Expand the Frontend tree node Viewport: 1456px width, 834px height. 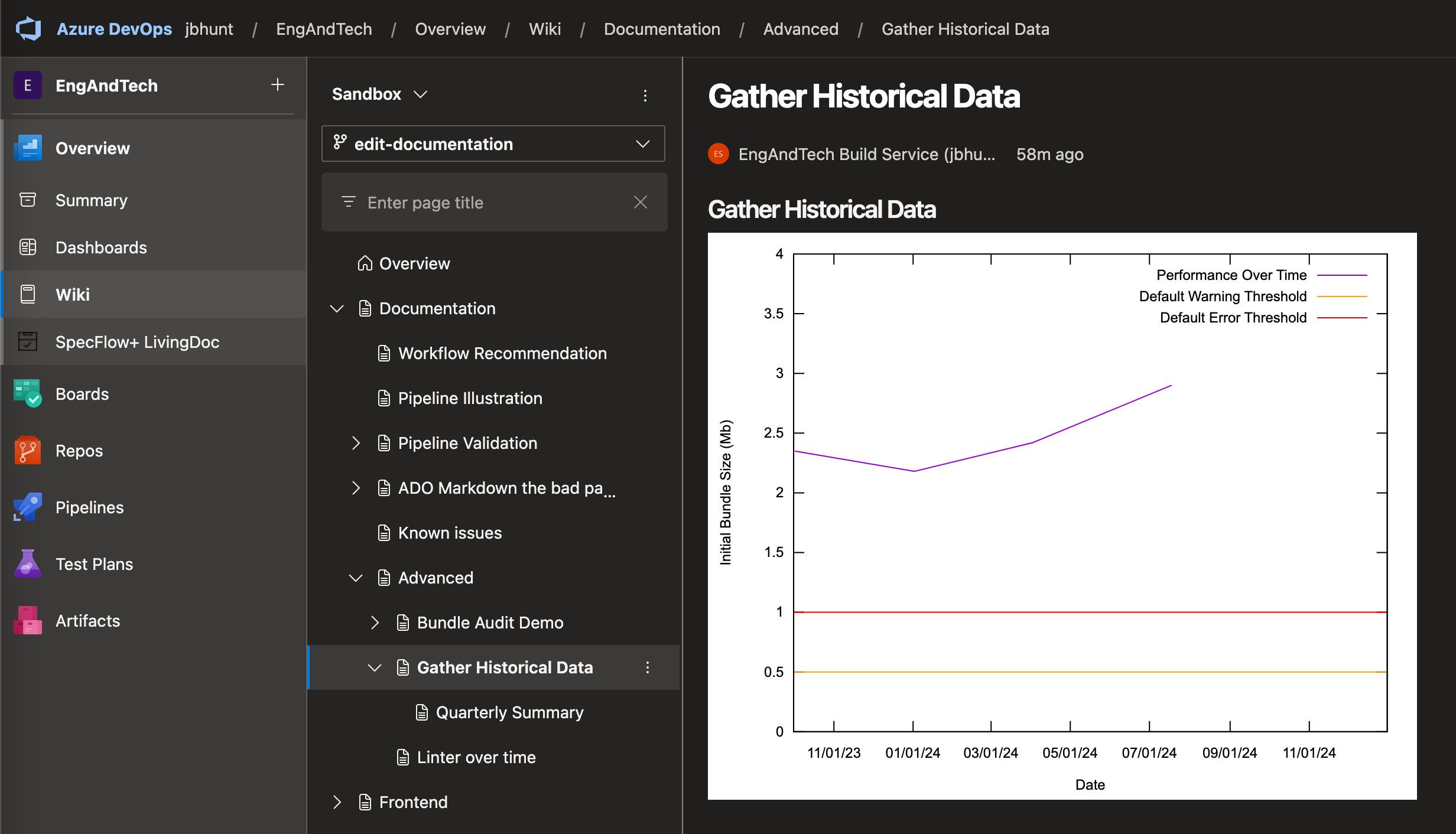pos(337,802)
